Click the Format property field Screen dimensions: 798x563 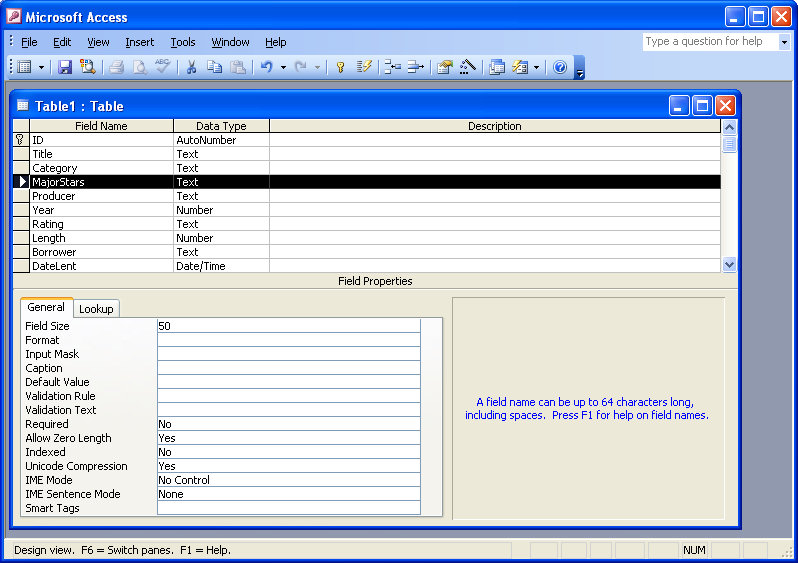(289, 340)
